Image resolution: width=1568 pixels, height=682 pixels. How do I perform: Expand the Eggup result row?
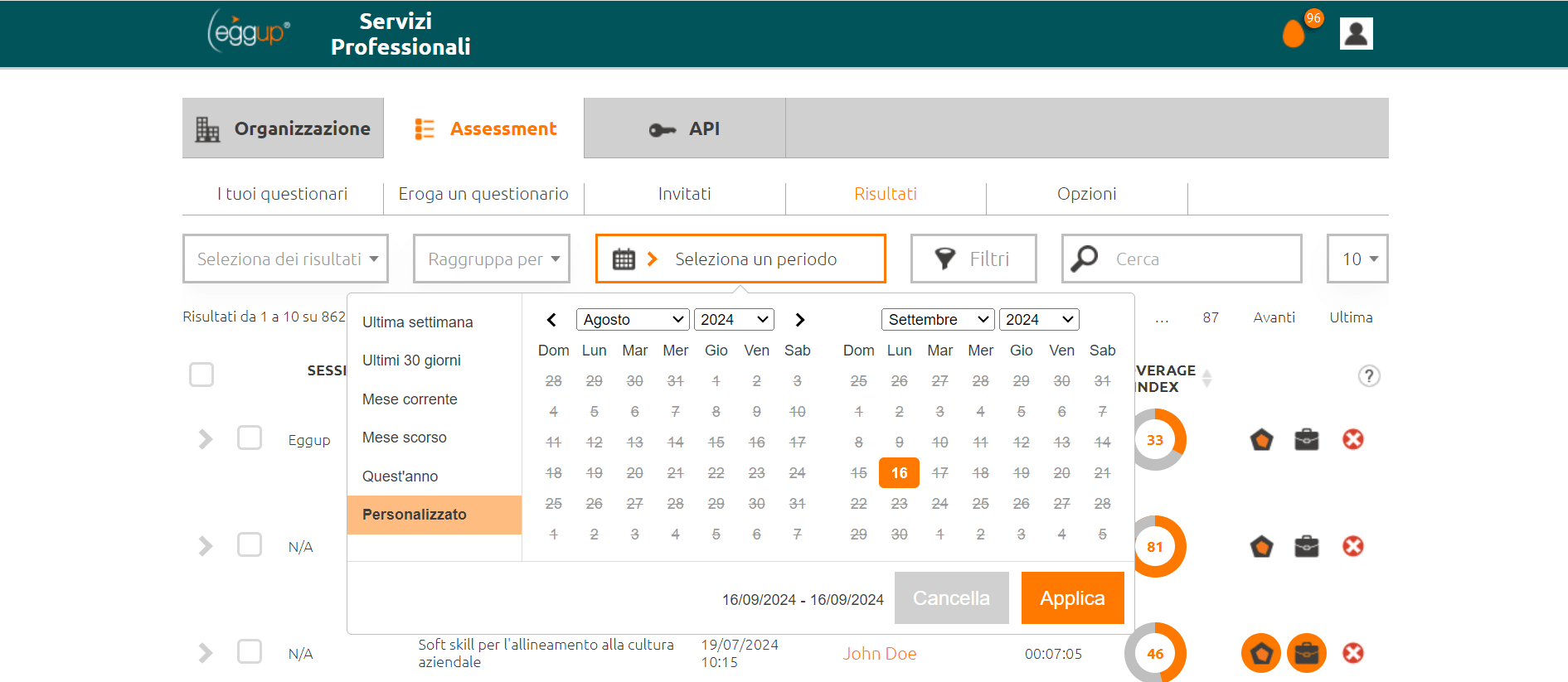click(x=206, y=439)
